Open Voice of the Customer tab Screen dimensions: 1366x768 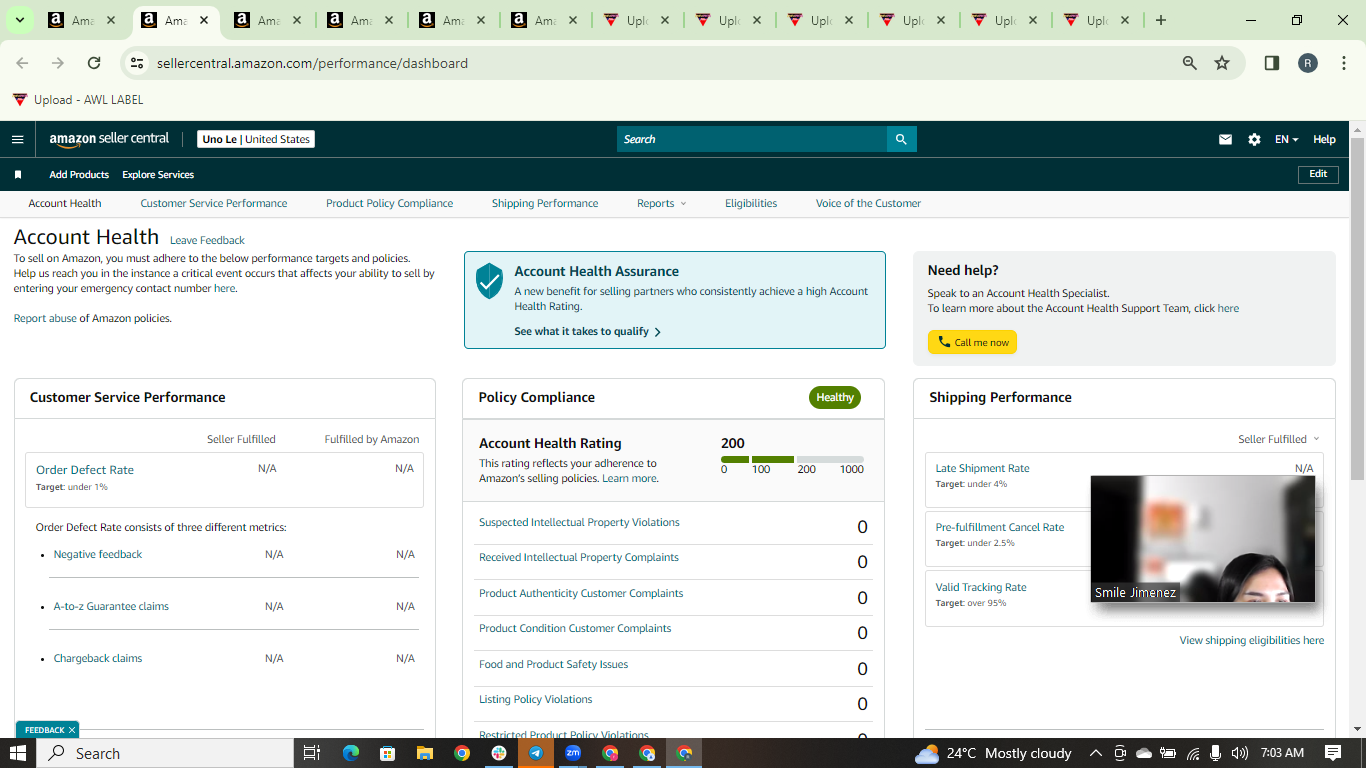click(x=868, y=203)
